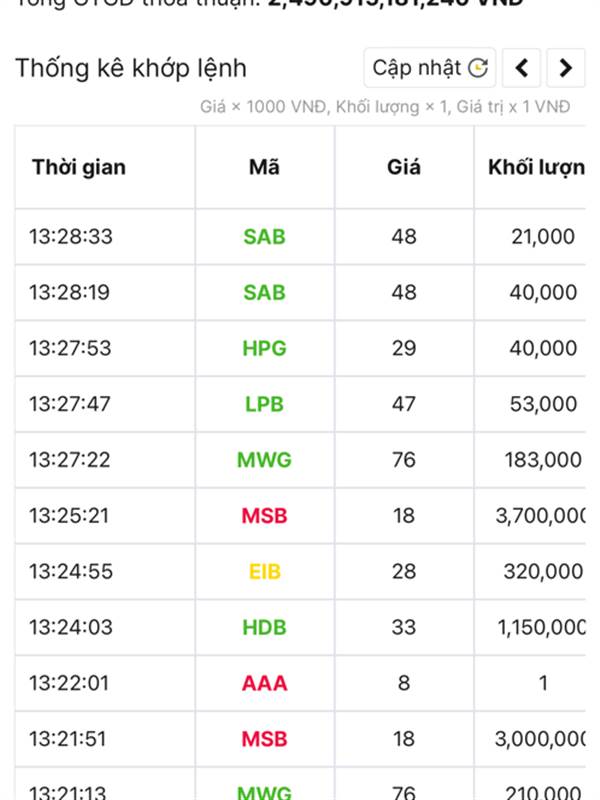Go to next page with right arrow

tap(565, 67)
